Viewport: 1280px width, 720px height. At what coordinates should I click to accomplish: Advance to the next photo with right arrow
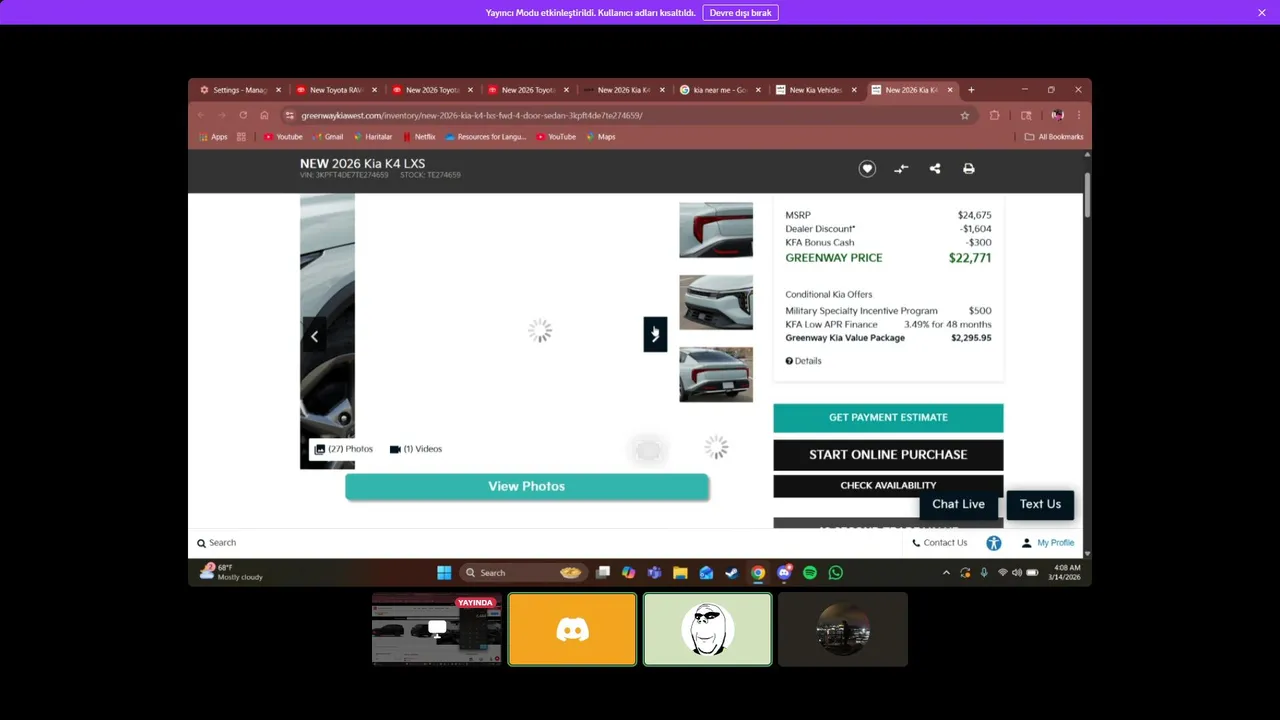pos(655,334)
